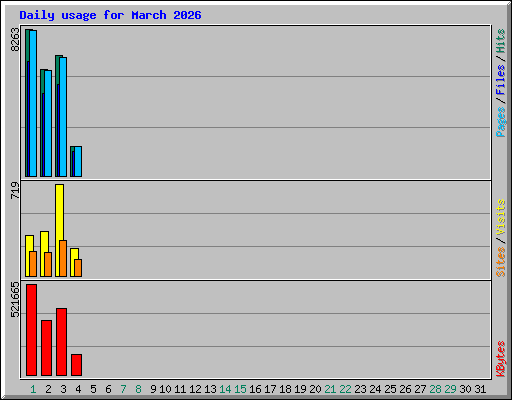Viewport: 512px width, 400px height.
Task: Click the 719 axis value label
Action: point(15,190)
